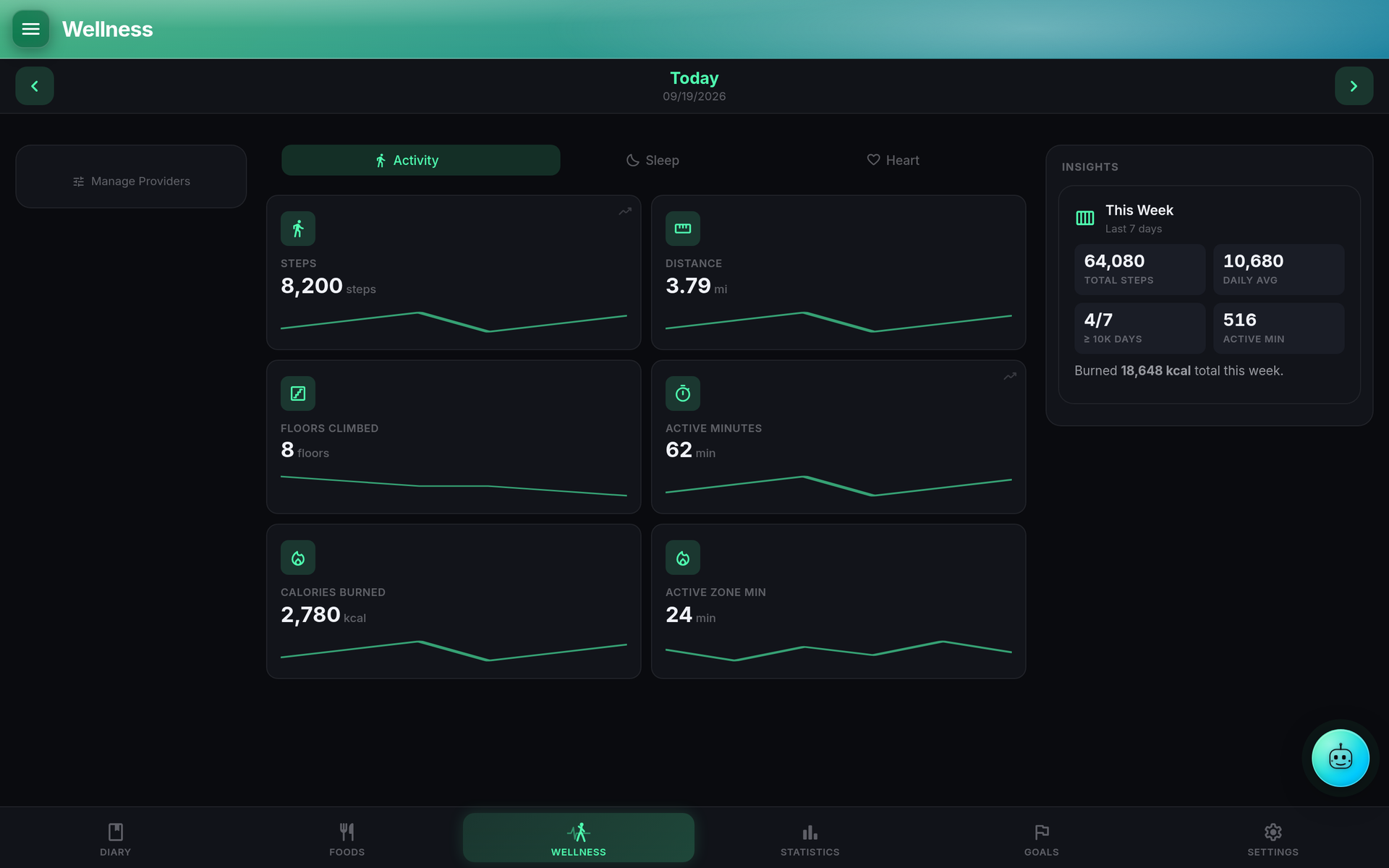The image size is (1389, 868).
Task: Click the 4/7 10K Days tile
Action: tap(1139, 328)
